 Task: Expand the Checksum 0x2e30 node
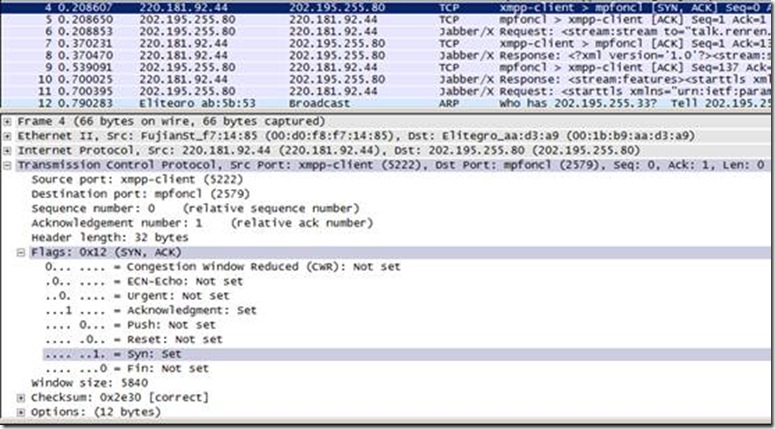click(22, 397)
